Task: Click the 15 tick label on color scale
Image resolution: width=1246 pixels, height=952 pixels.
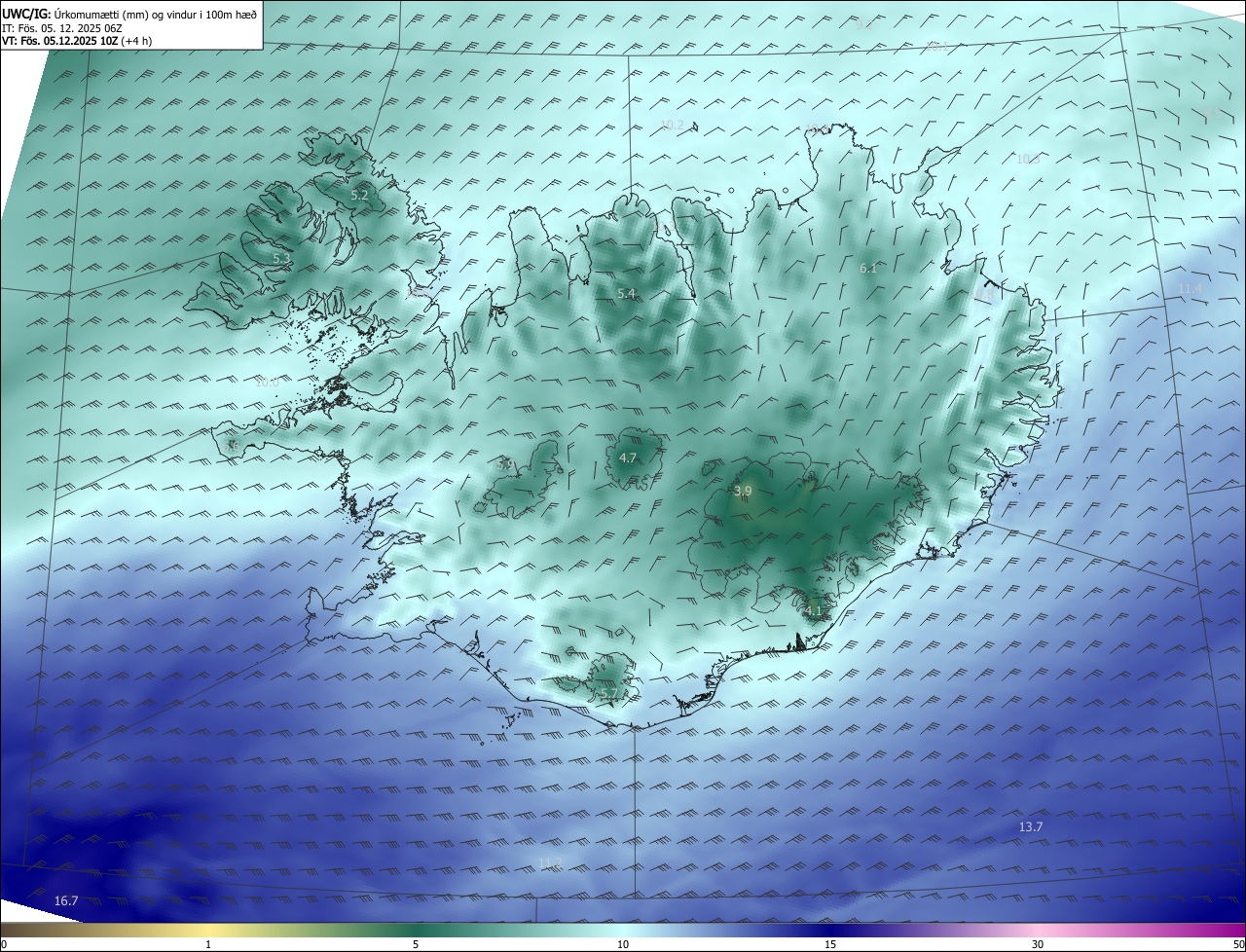Action: click(830, 944)
